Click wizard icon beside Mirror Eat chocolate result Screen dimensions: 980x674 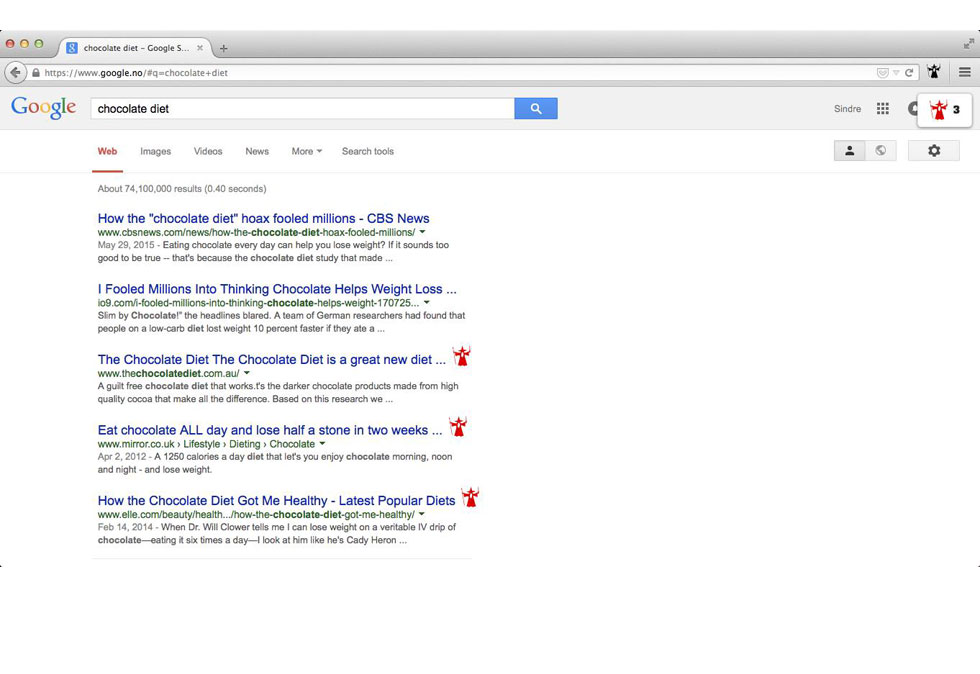(x=458, y=426)
